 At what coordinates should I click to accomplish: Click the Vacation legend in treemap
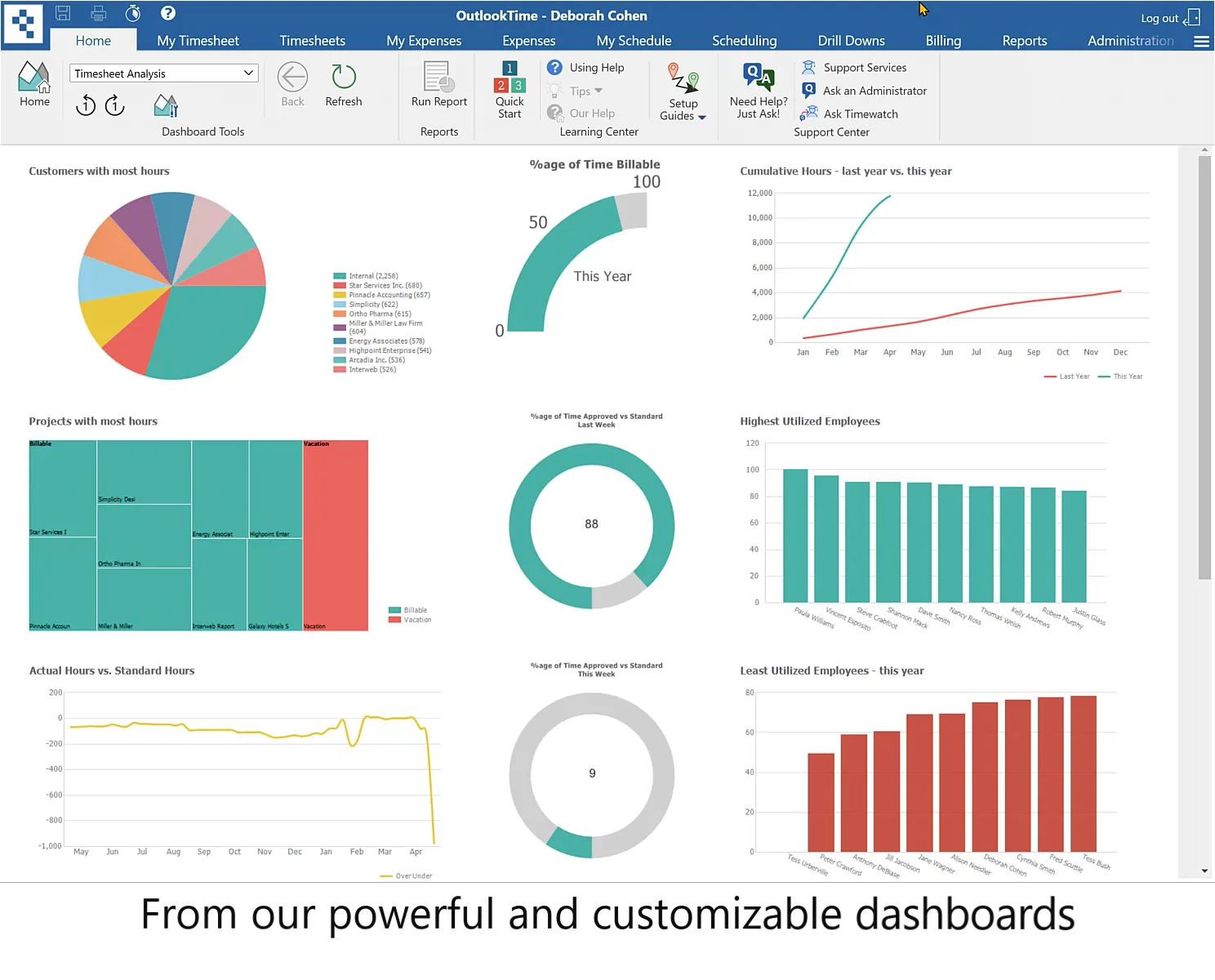pyautogui.click(x=410, y=620)
